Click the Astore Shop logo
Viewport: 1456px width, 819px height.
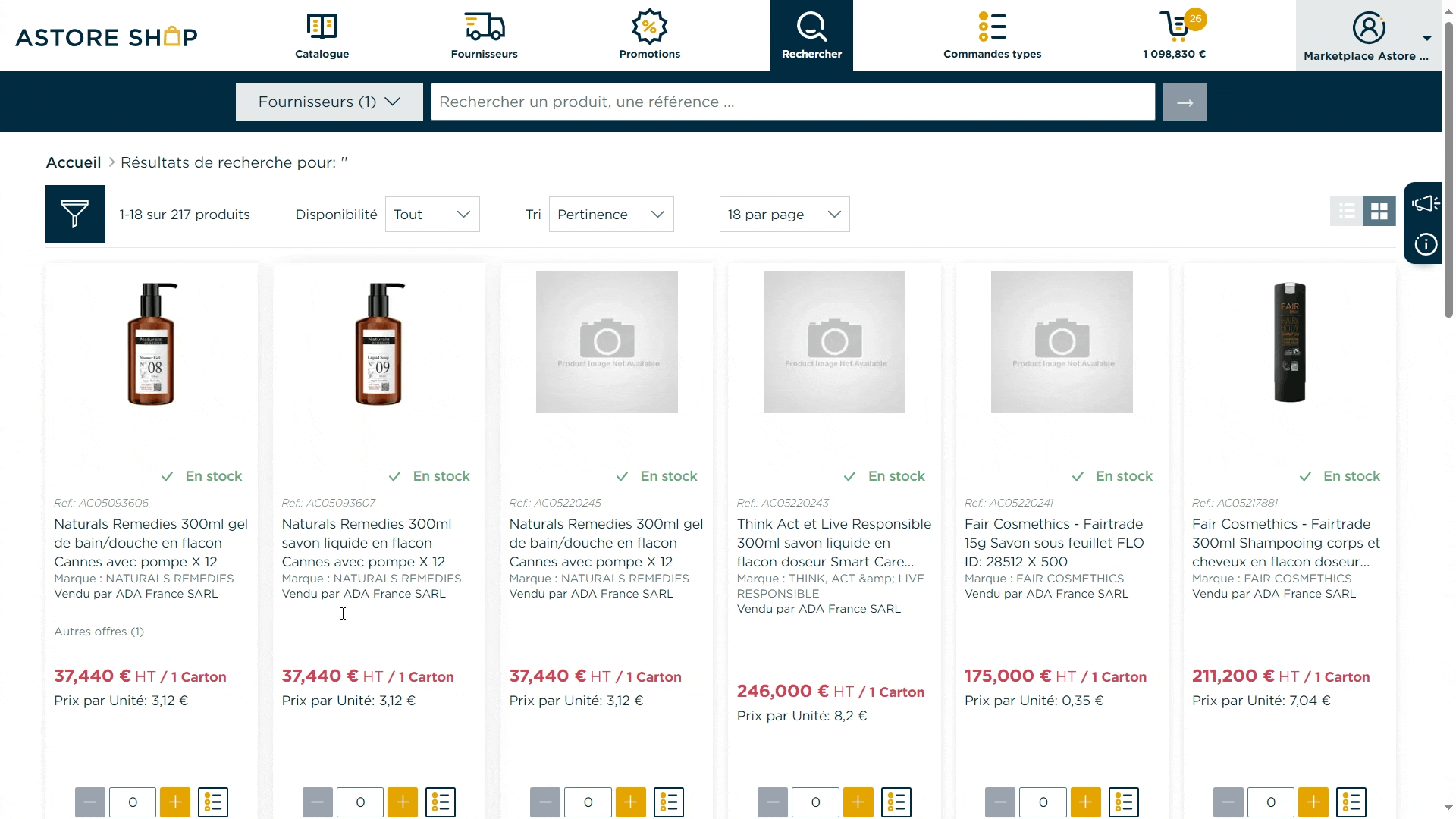pyautogui.click(x=106, y=36)
